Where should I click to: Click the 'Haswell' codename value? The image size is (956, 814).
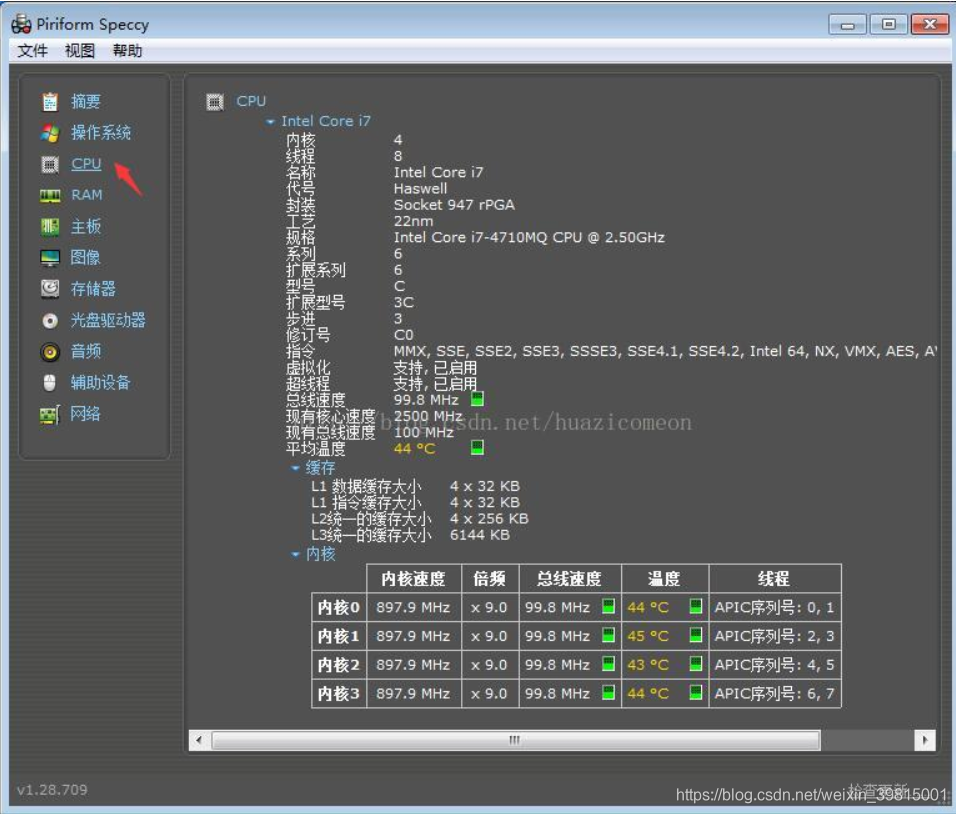421,189
